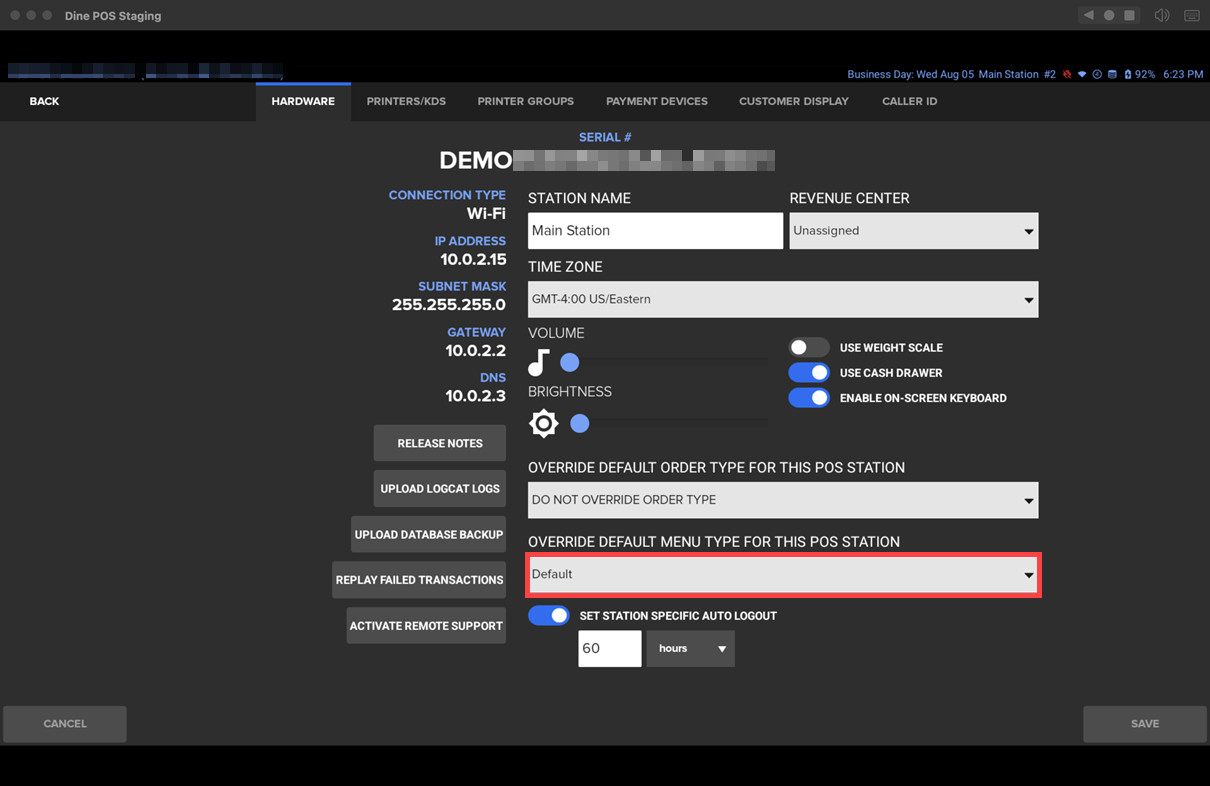Click the database stack status icon
Viewport: 1210px width, 786px height.
coord(1112,74)
